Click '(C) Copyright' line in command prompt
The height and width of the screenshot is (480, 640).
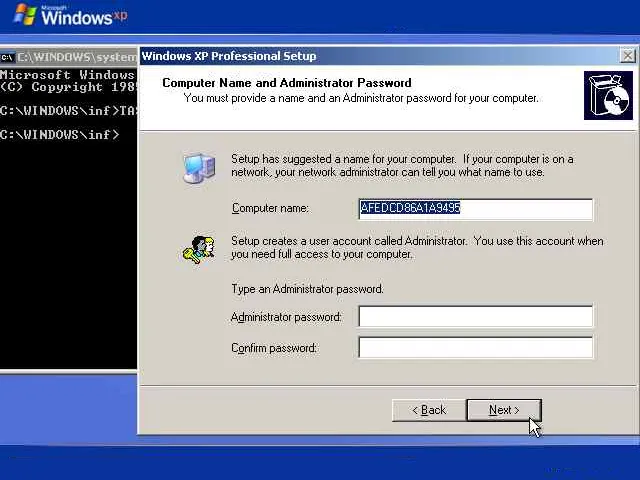67,87
